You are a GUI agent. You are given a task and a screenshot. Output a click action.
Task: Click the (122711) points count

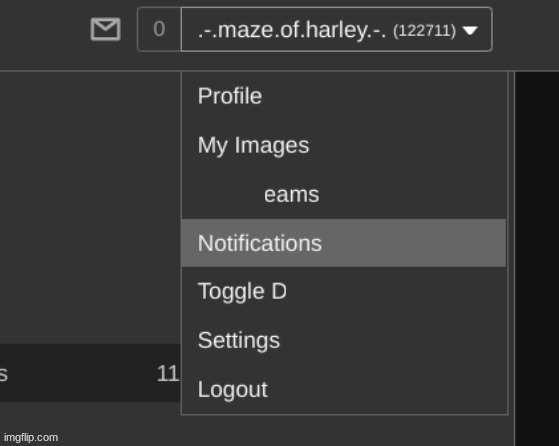425,31
